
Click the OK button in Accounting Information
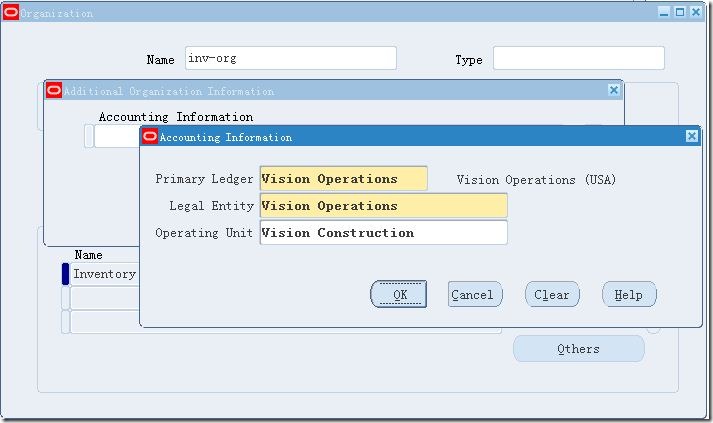(398, 294)
